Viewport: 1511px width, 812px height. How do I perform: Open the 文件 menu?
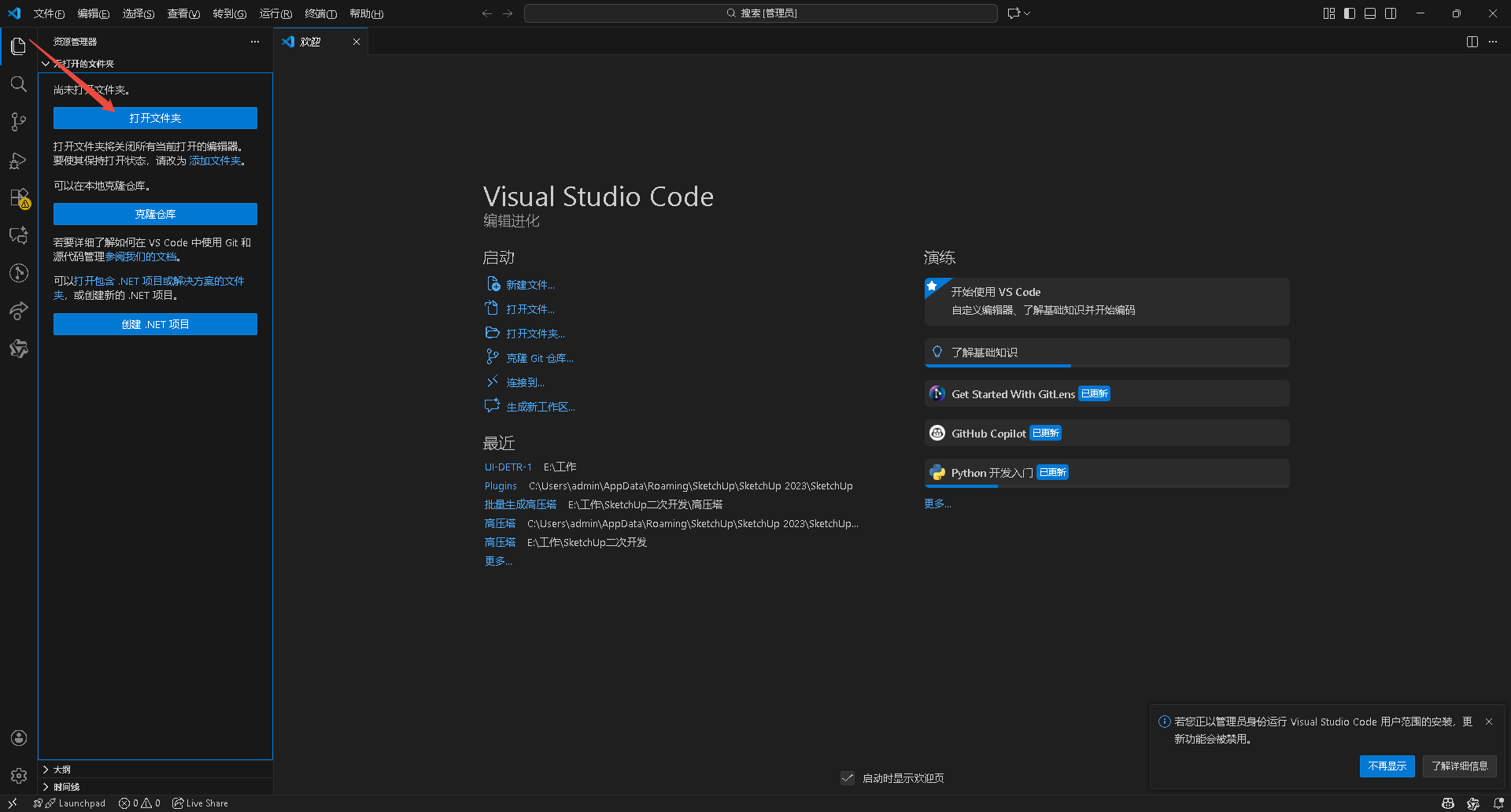[49, 13]
